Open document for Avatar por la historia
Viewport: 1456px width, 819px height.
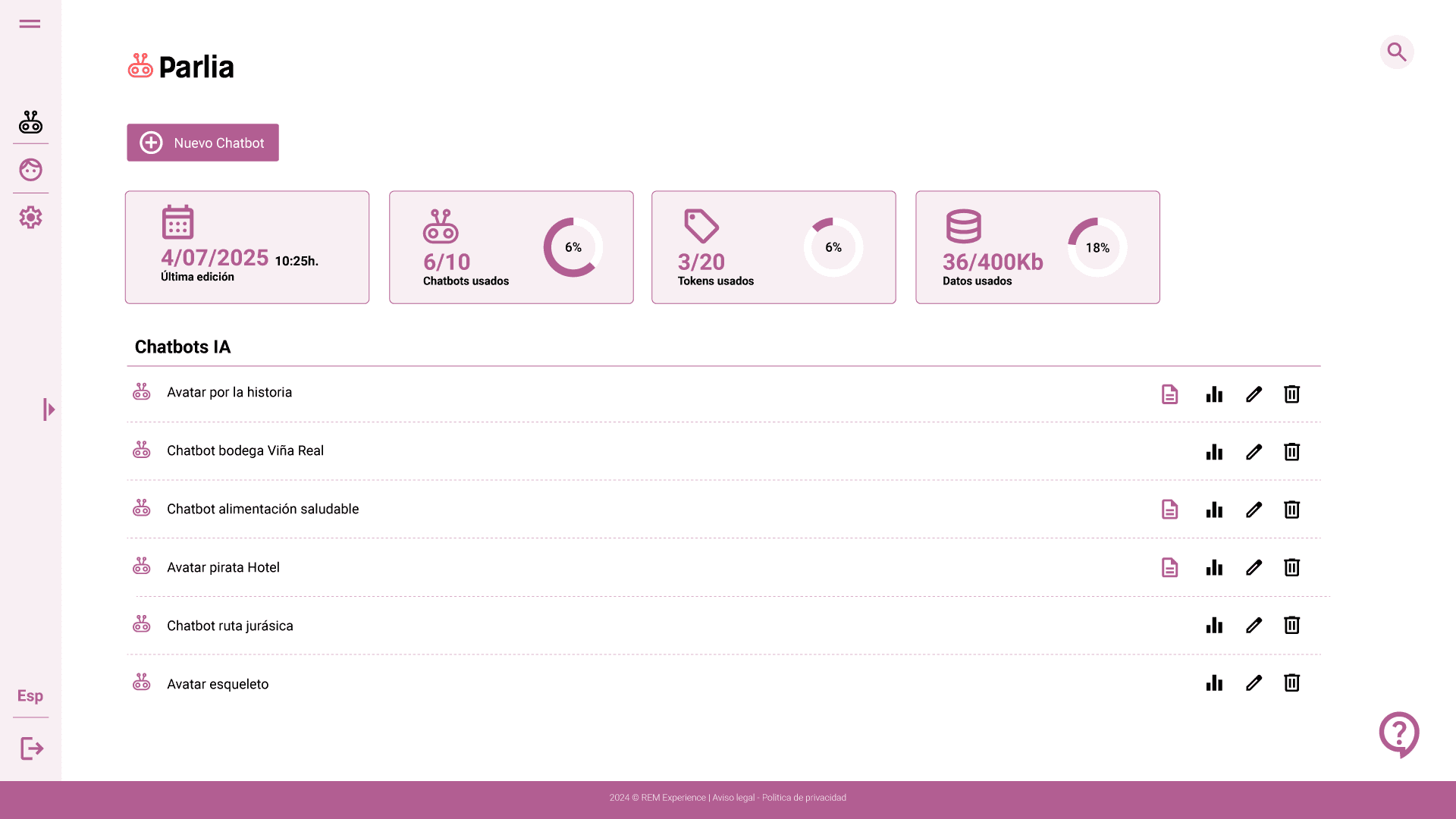(1169, 394)
